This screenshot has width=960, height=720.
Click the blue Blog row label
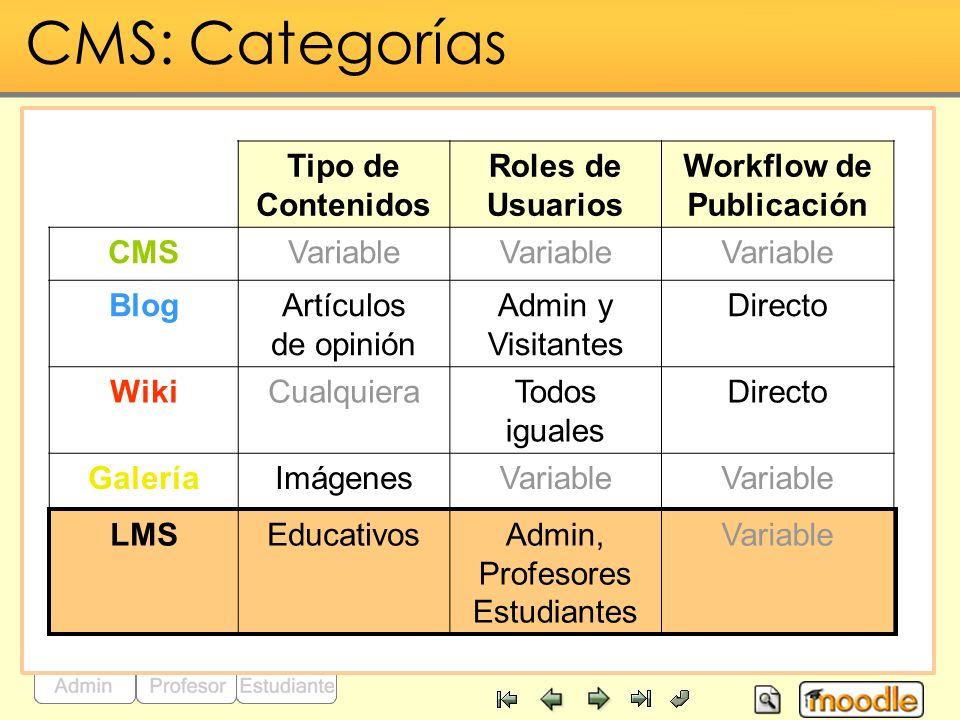[144, 306]
